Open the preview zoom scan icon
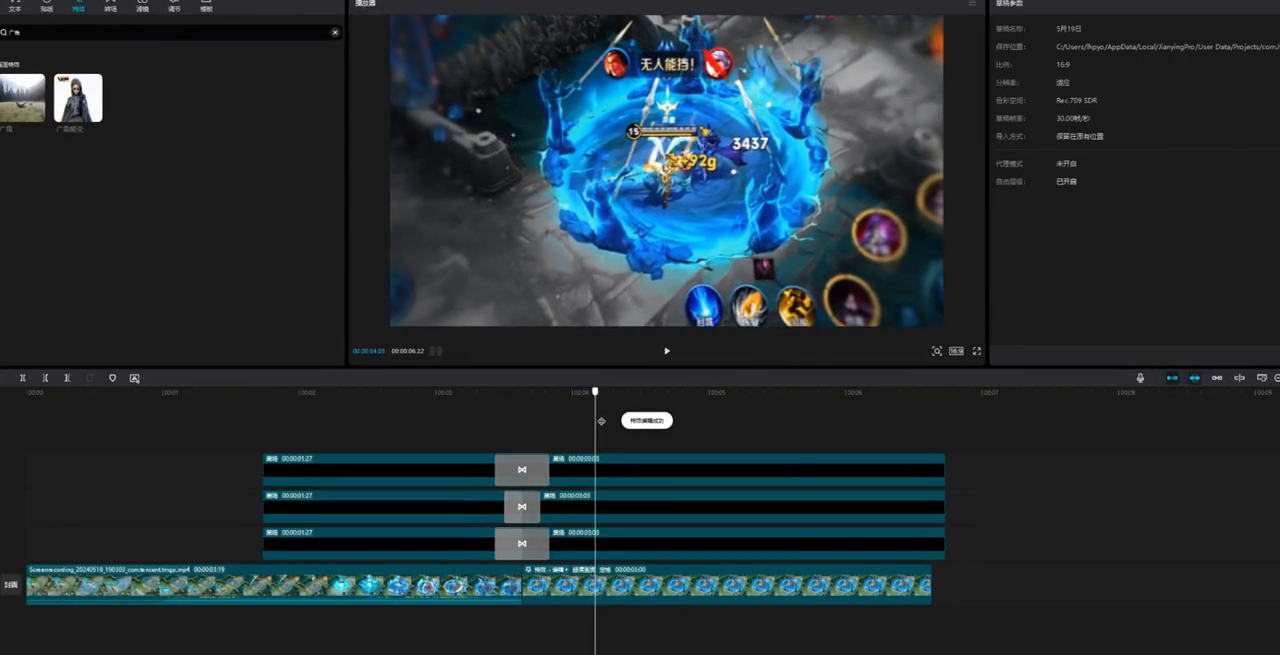Image resolution: width=1280 pixels, height=655 pixels. [937, 351]
